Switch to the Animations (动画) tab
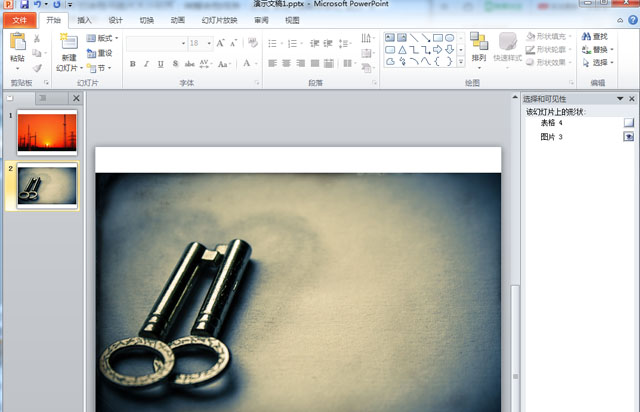 [x=178, y=20]
